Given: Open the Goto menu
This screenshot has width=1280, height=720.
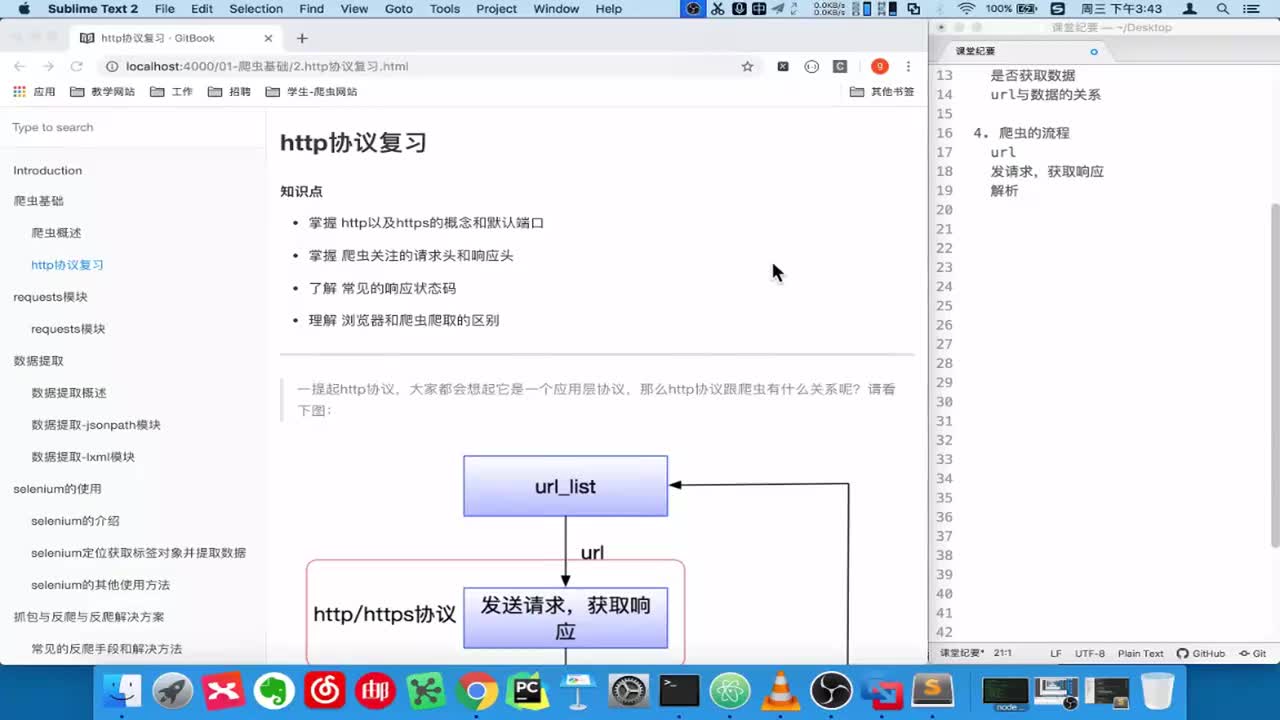Looking at the screenshot, I should coord(398,9).
